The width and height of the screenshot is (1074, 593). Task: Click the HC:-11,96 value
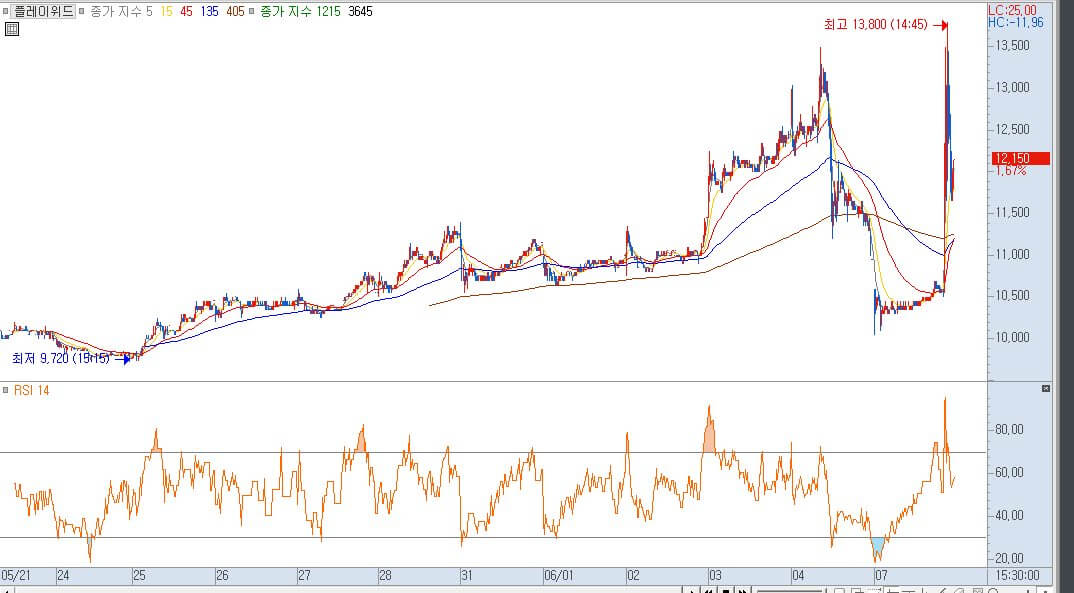pyautogui.click(x=1016, y=23)
